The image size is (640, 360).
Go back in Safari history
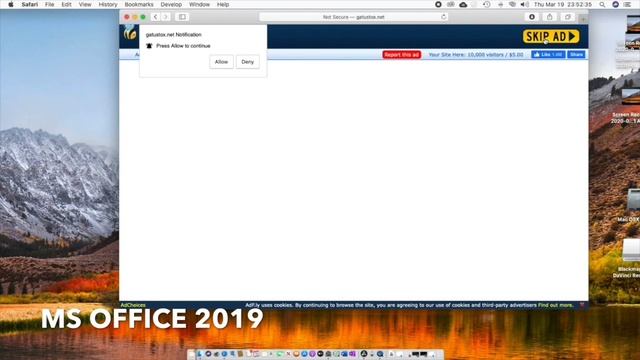[155, 17]
